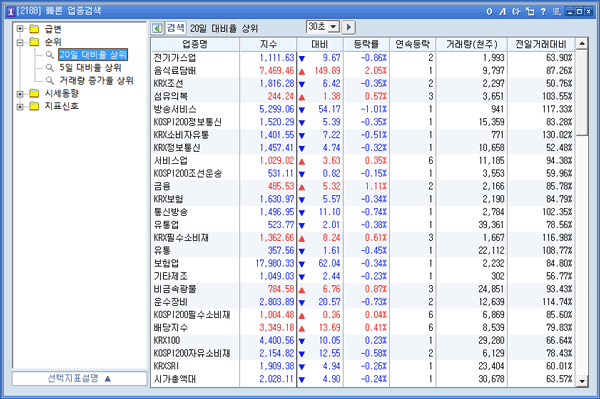
Task: Click the speaker icon left of 검색
Action: tap(157, 28)
